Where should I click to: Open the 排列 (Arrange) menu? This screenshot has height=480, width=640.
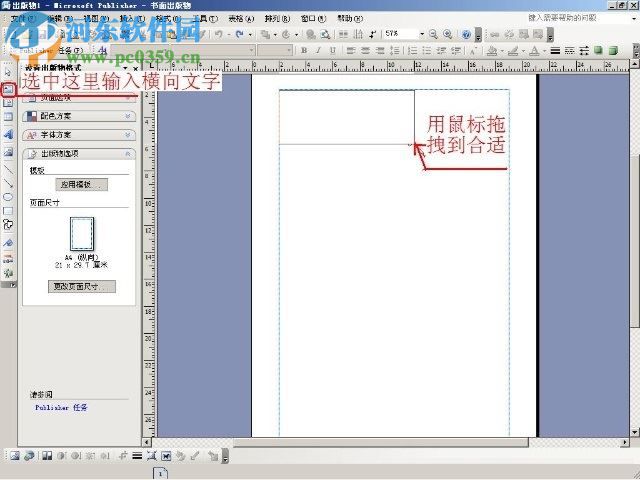277,19
